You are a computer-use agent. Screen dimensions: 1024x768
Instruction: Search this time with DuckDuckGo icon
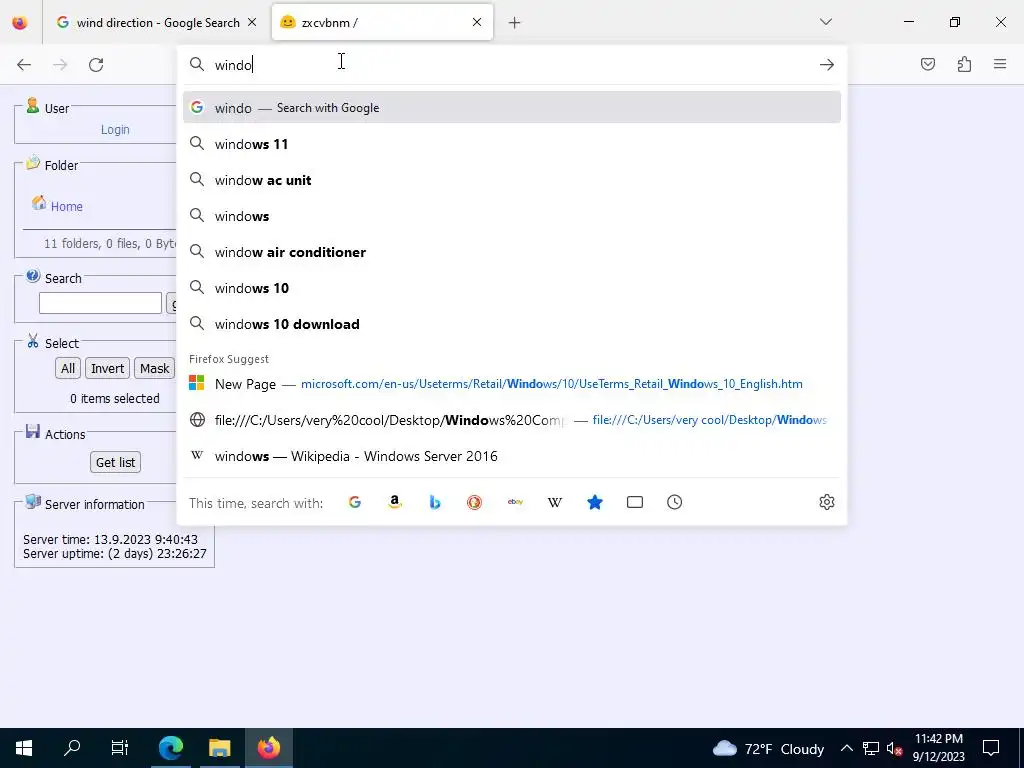(x=475, y=502)
